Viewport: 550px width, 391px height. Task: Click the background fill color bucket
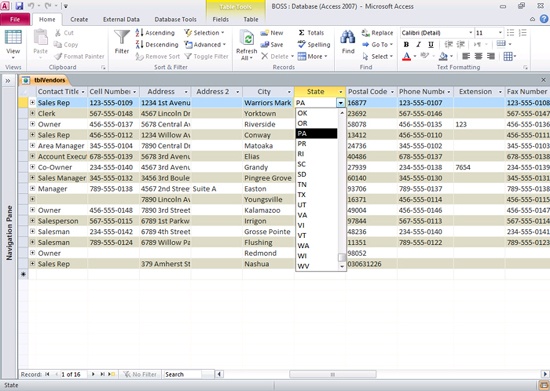pos(443,56)
